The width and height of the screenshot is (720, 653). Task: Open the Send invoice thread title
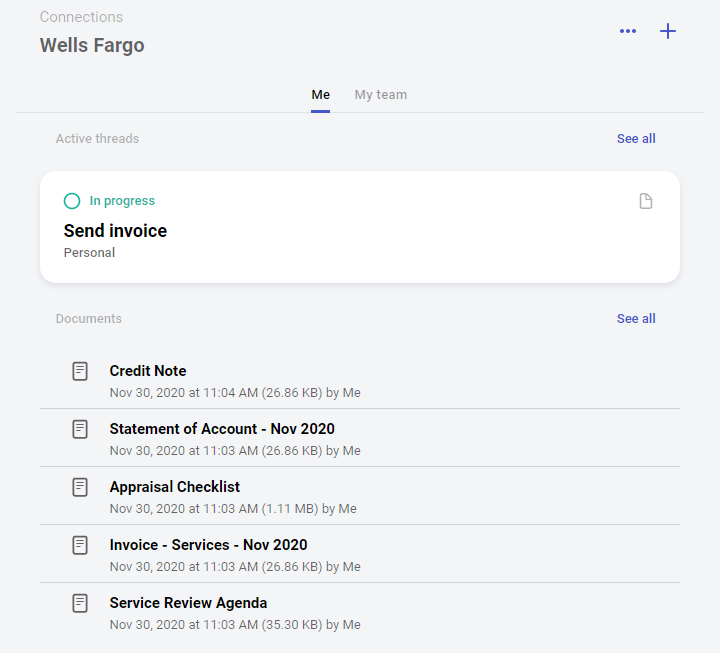pos(115,231)
